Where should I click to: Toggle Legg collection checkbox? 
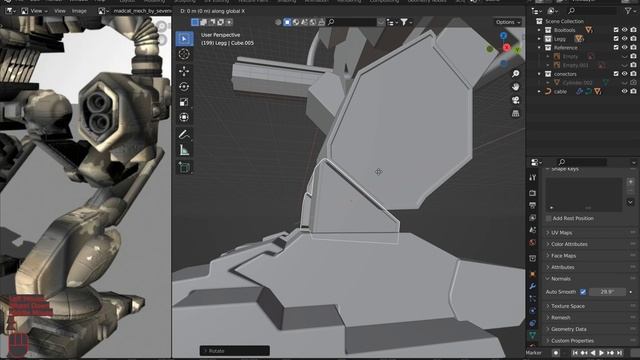616,39
